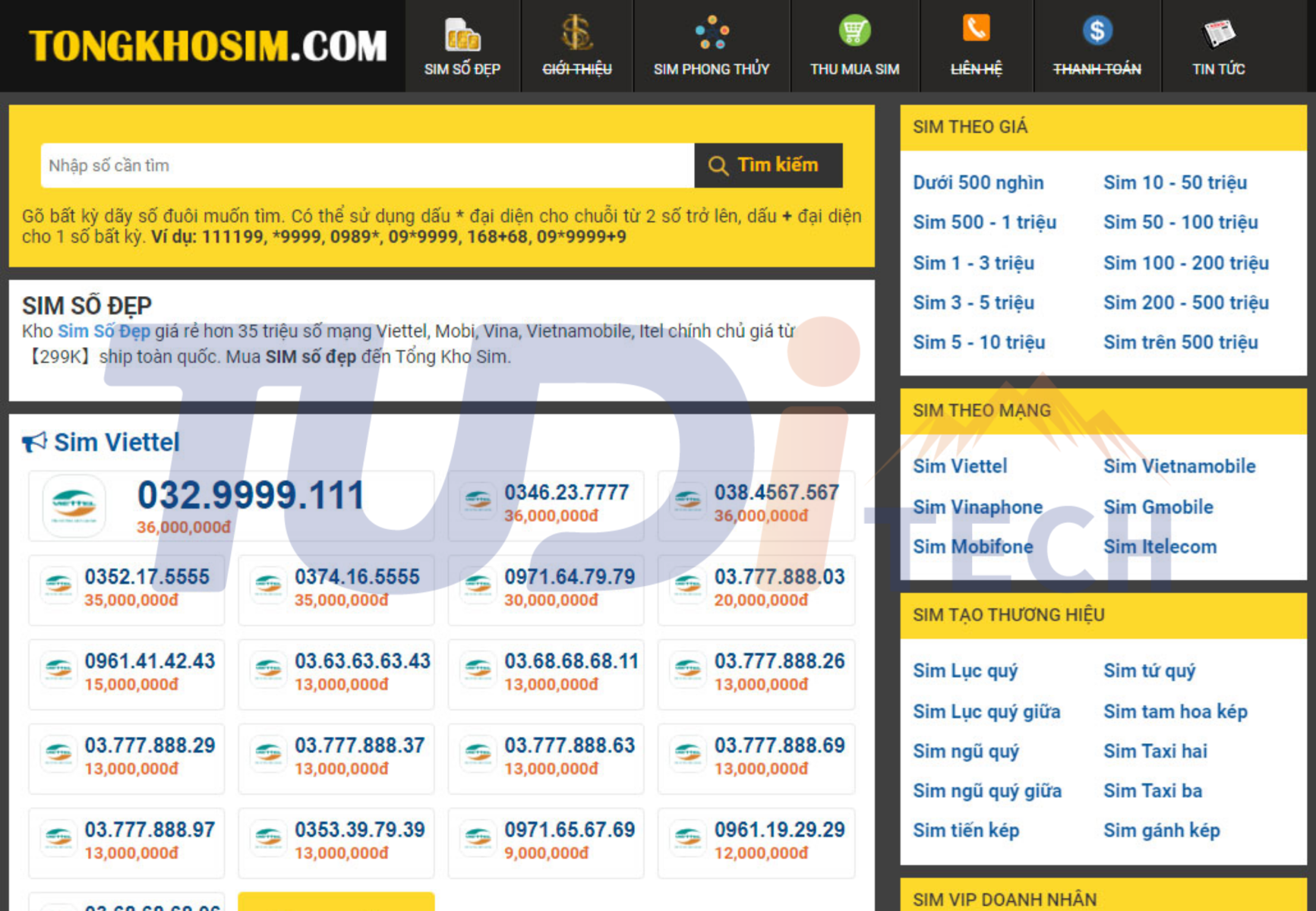Viewport: 1316px width, 911px height.
Task: Select Sim 500 - 1 triệu filter
Action: click(984, 222)
